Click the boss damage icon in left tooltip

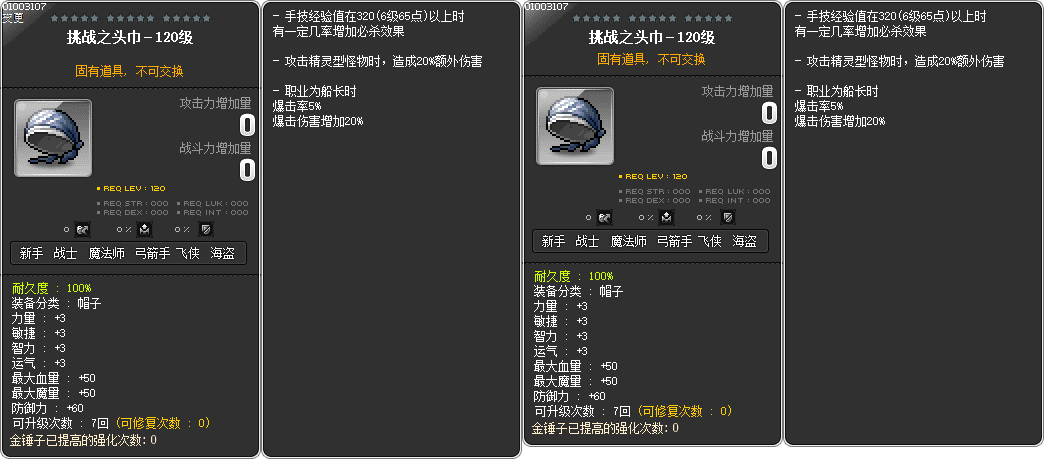pos(145,230)
